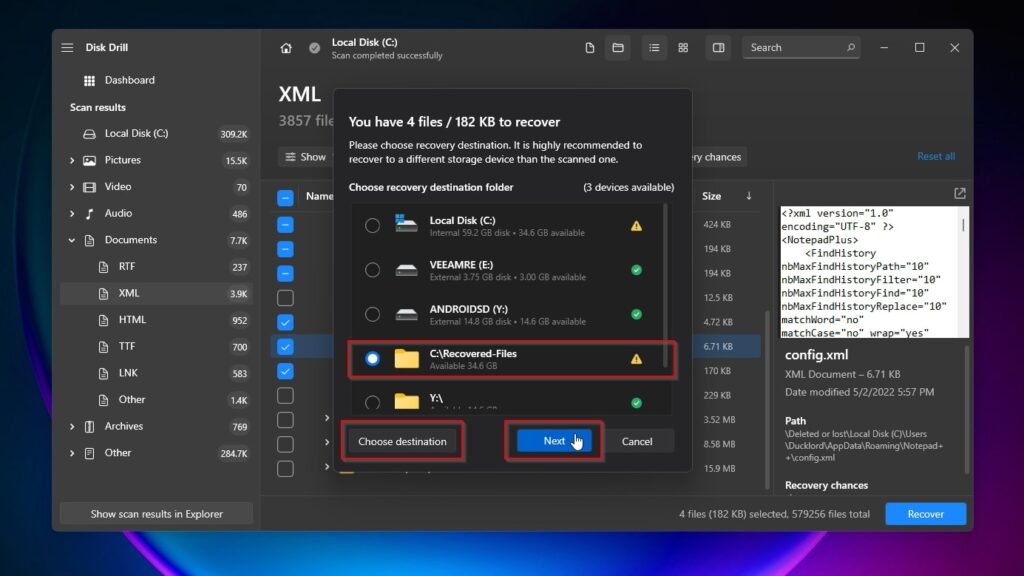Click the Local Disk (C:) drive icon in sidebar
Image resolution: width=1024 pixels, height=576 pixels.
tap(89, 134)
